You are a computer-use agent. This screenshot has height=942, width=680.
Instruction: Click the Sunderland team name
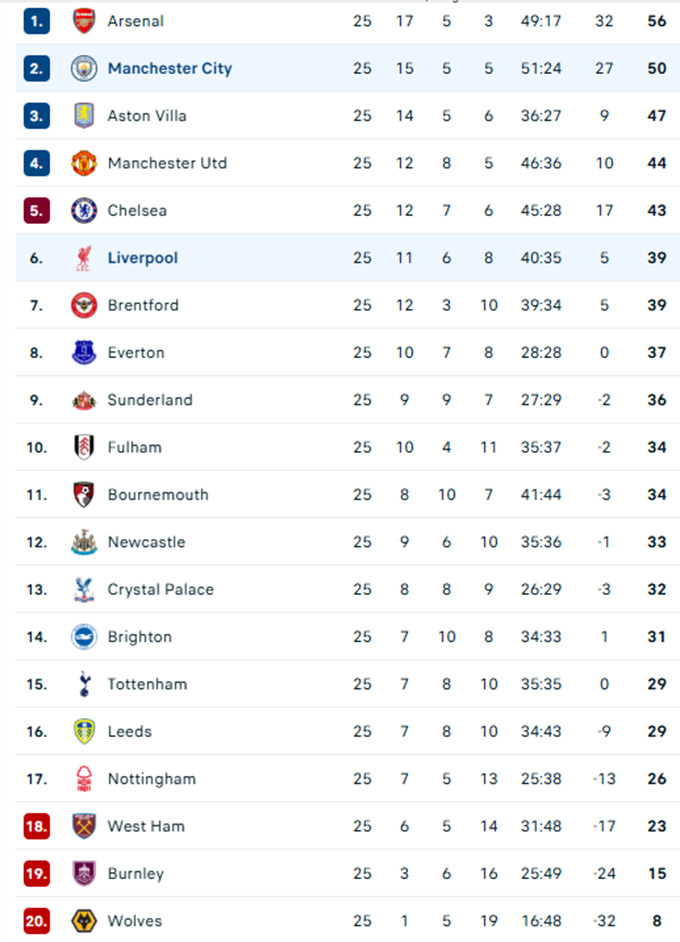[150, 400]
